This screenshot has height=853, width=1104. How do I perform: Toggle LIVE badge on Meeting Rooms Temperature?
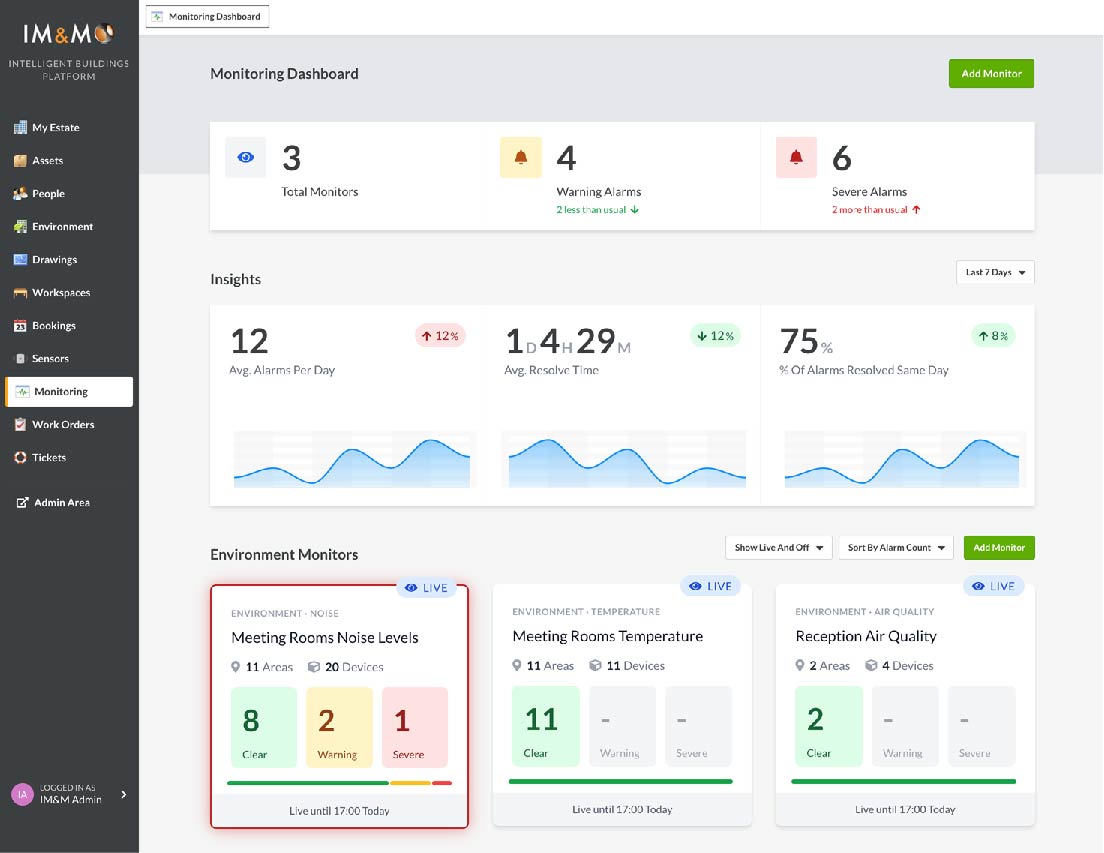pyautogui.click(x=710, y=586)
